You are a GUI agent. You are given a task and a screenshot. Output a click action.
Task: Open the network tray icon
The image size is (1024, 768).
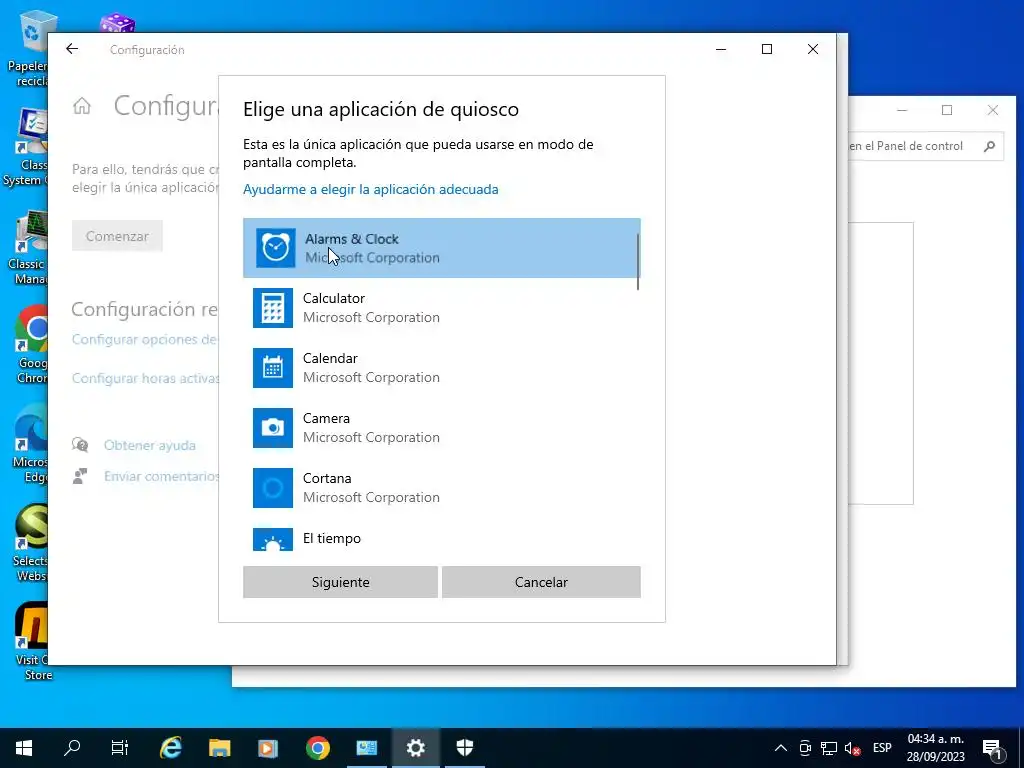pos(829,748)
